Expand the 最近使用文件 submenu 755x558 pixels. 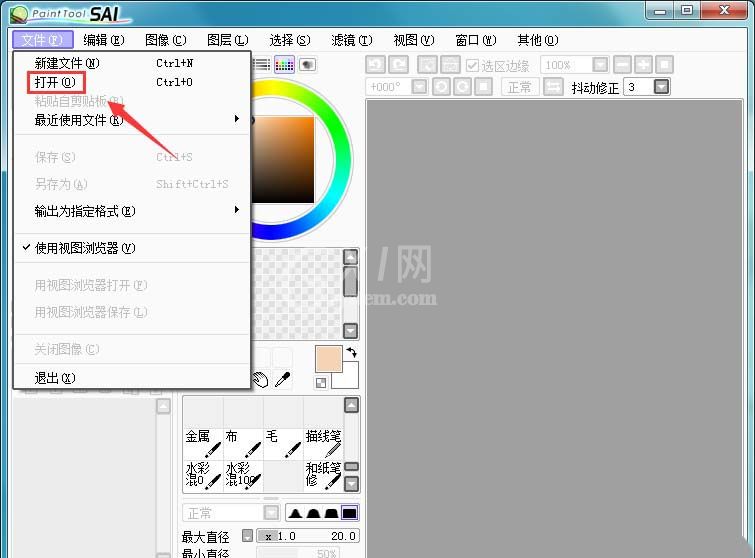click(x=132, y=120)
